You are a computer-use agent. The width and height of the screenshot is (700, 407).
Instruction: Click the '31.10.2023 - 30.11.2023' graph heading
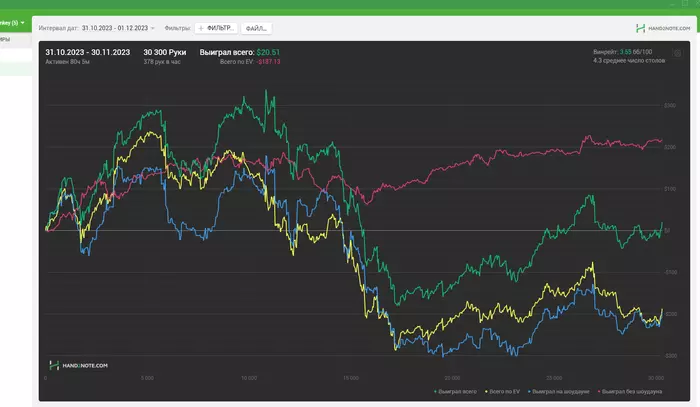click(x=88, y=52)
